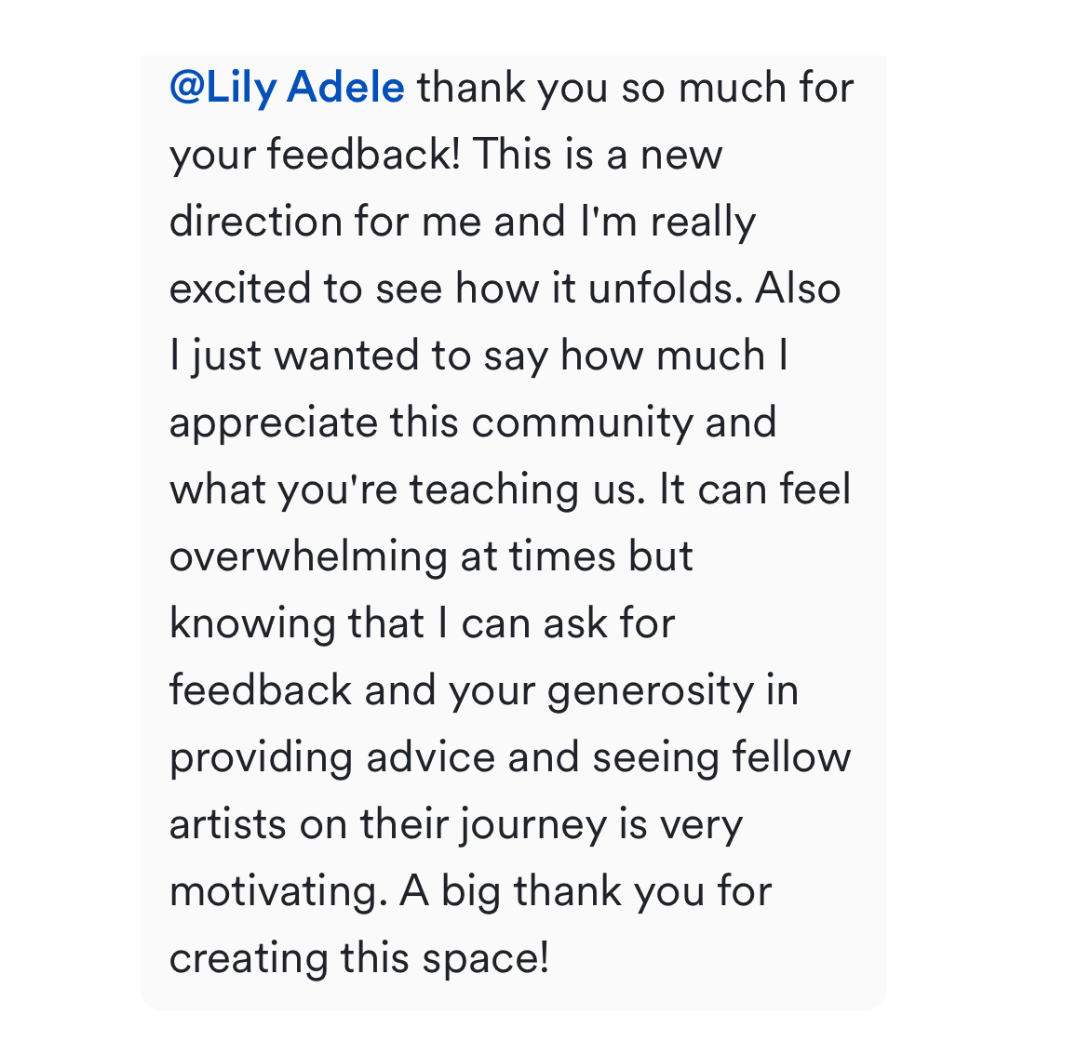Click the text 'your feedback!' on second line
The image size is (1080, 1043).
315,154
